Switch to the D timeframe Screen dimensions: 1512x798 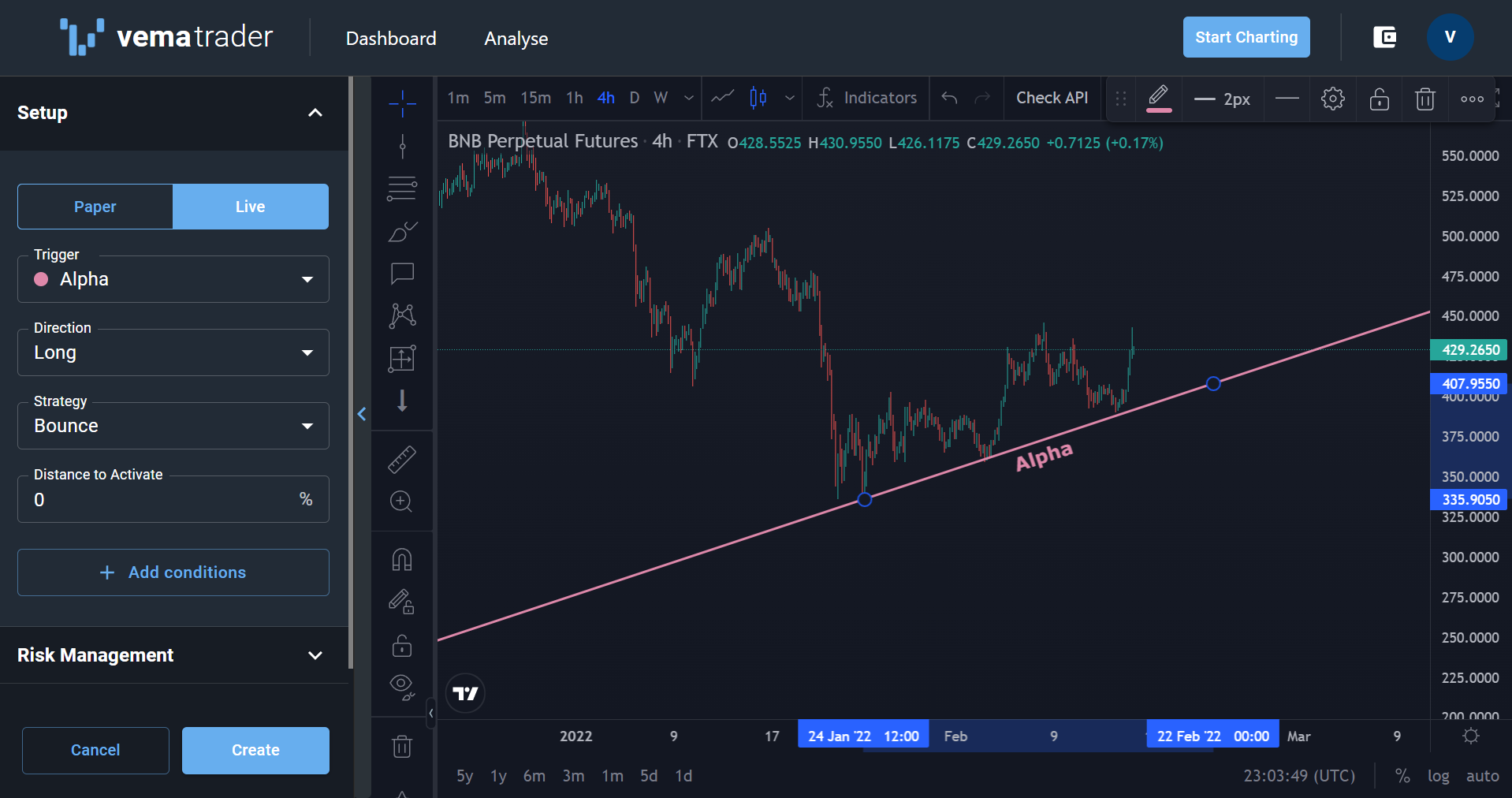(635, 98)
